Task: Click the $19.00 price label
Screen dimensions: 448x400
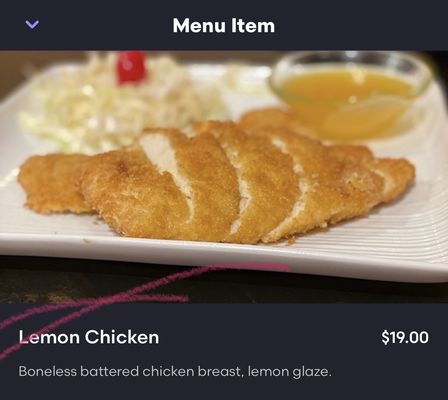Action: coord(405,337)
